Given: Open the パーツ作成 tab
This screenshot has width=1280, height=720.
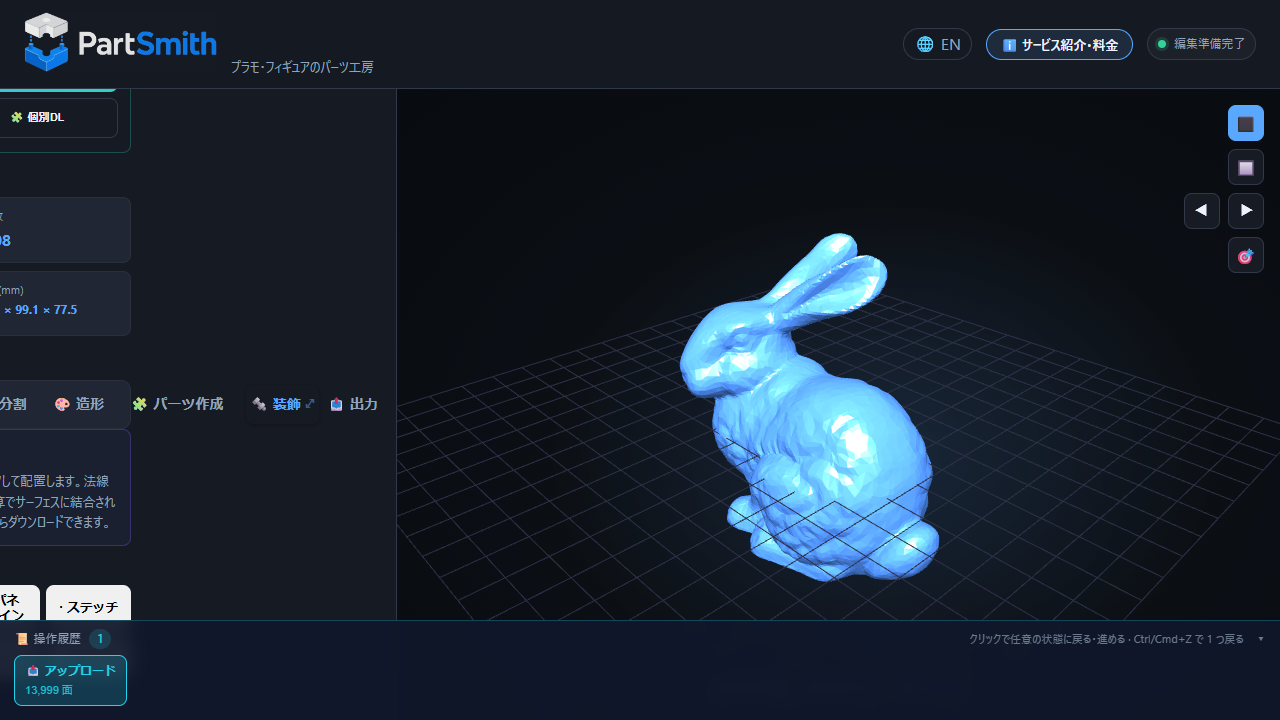Looking at the screenshot, I should tap(178, 404).
